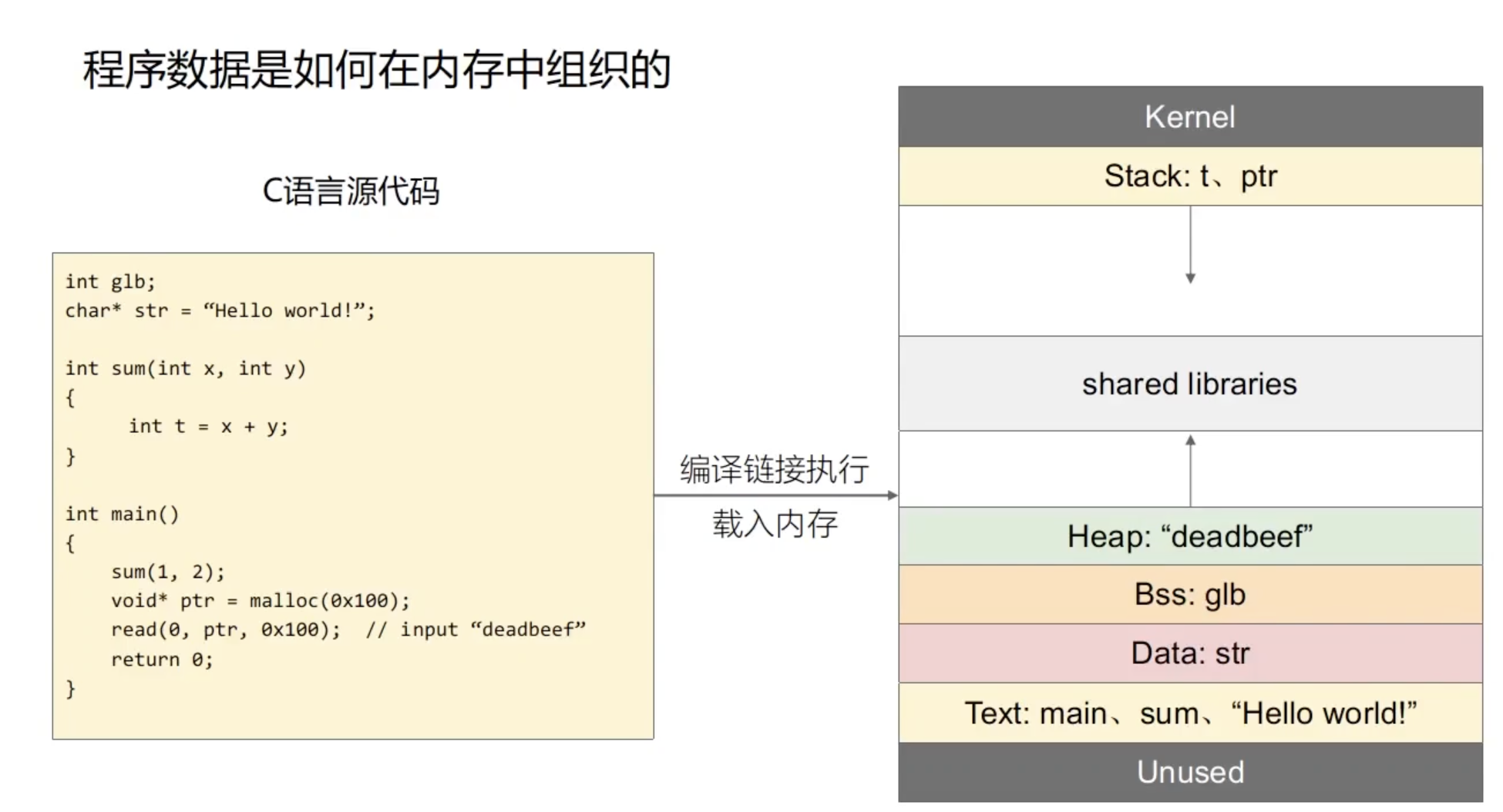Click the Unused memory block
This screenshot has width=1503, height=812.
pos(1190,772)
